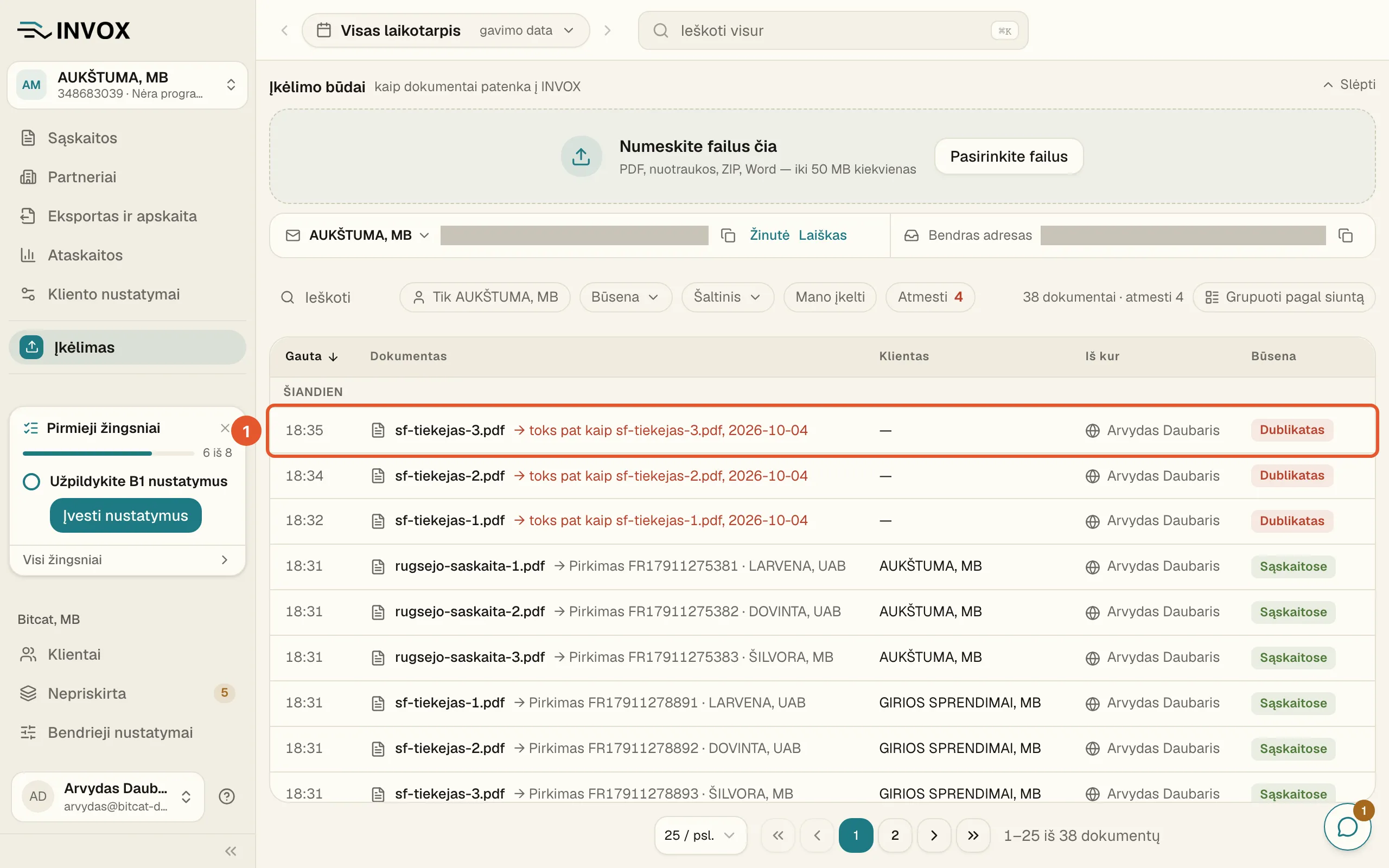Screen dimensions: 1389x868
Task: Expand the Šaltinis filter dropdown
Action: (728, 297)
